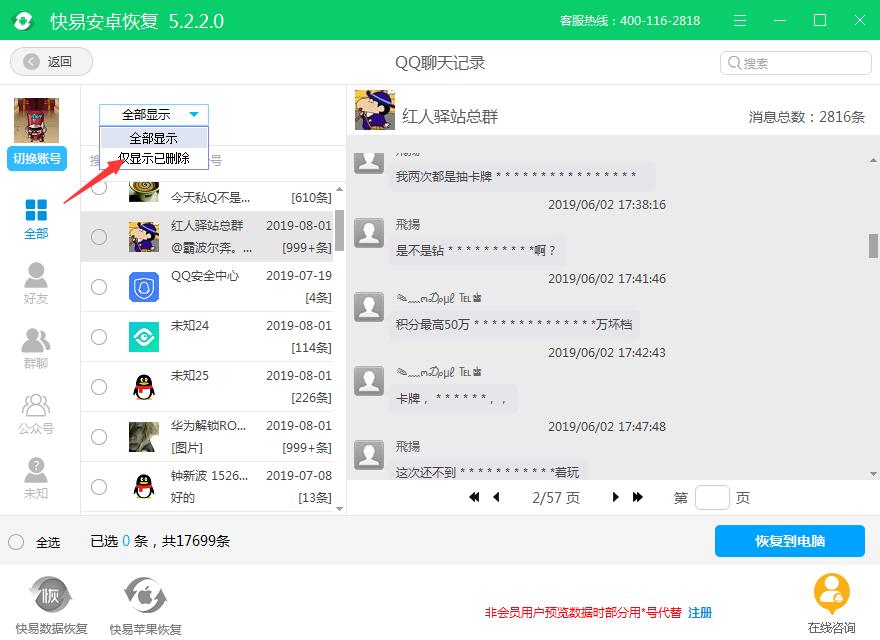Open the 红人驿站总群 avatar in the conversation list
880x640 pixels.
[144, 237]
